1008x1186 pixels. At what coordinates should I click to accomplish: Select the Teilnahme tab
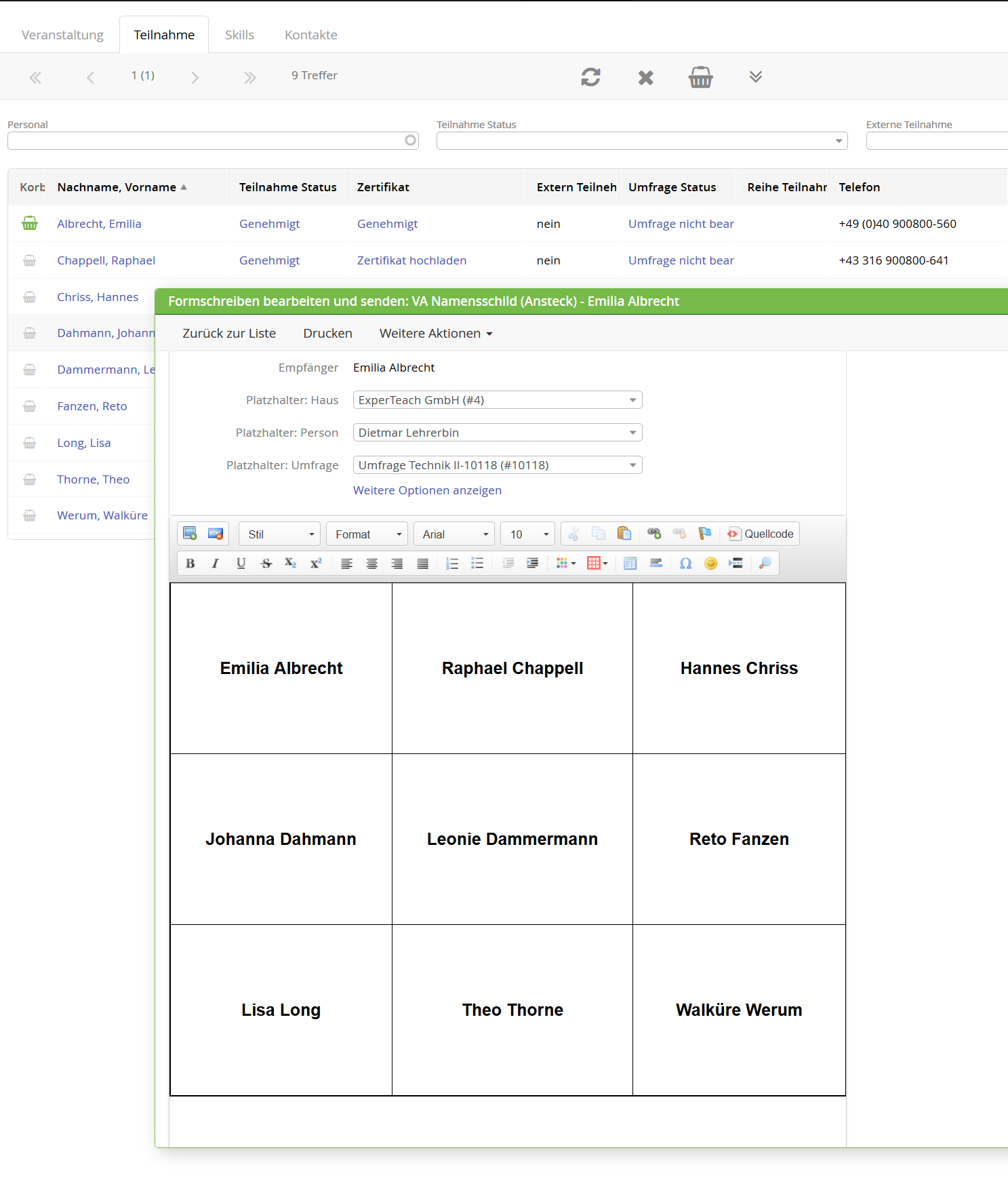click(164, 35)
